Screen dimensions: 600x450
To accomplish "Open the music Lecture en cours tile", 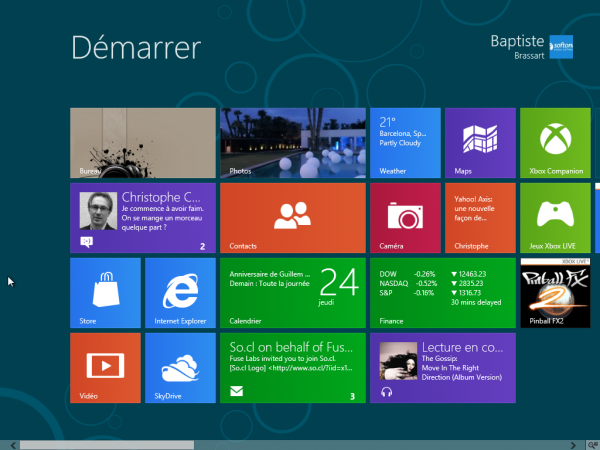I will tap(442, 368).
